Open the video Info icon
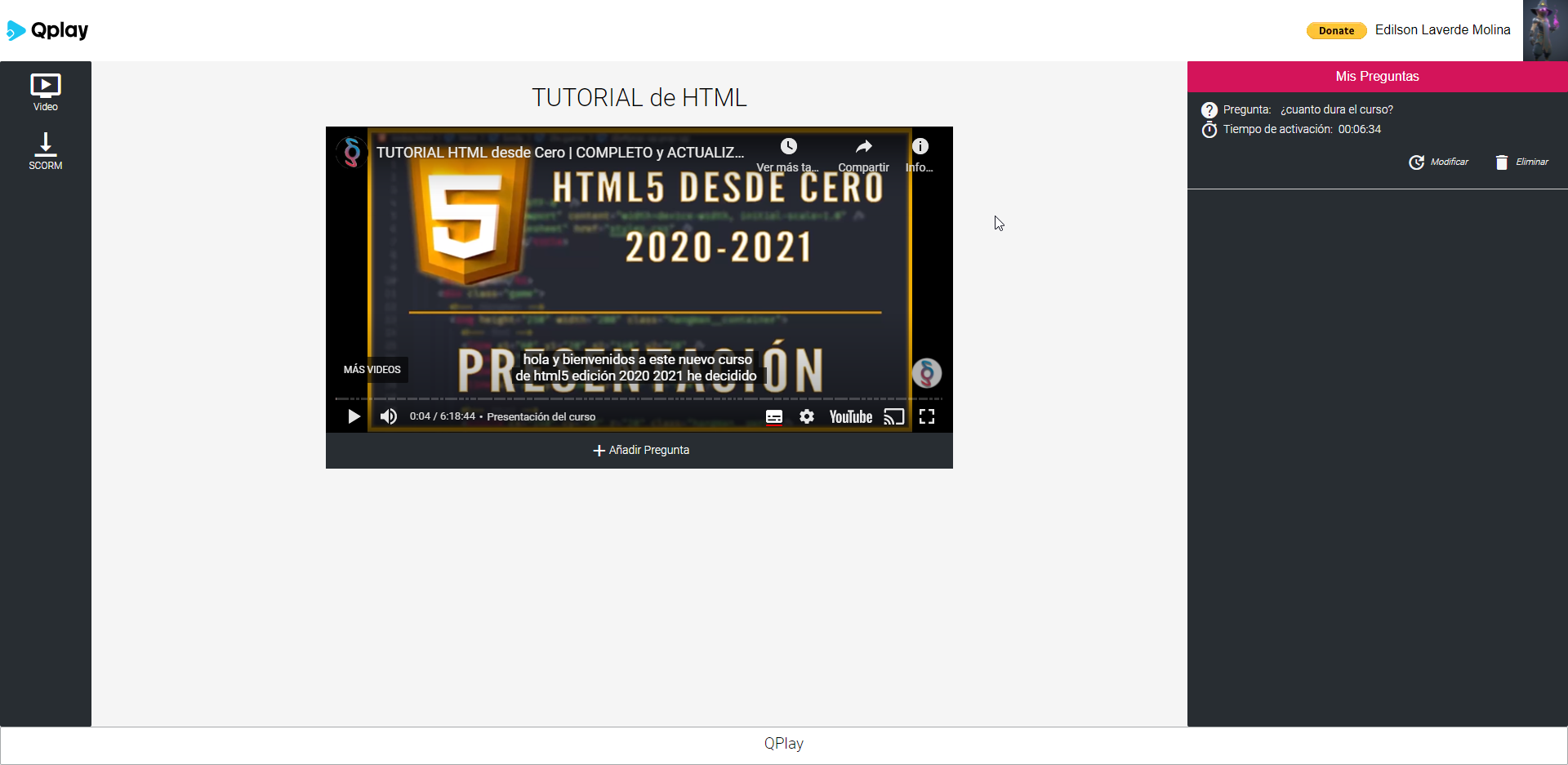Screen dimensions: 1568x765 click(x=920, y=147)
